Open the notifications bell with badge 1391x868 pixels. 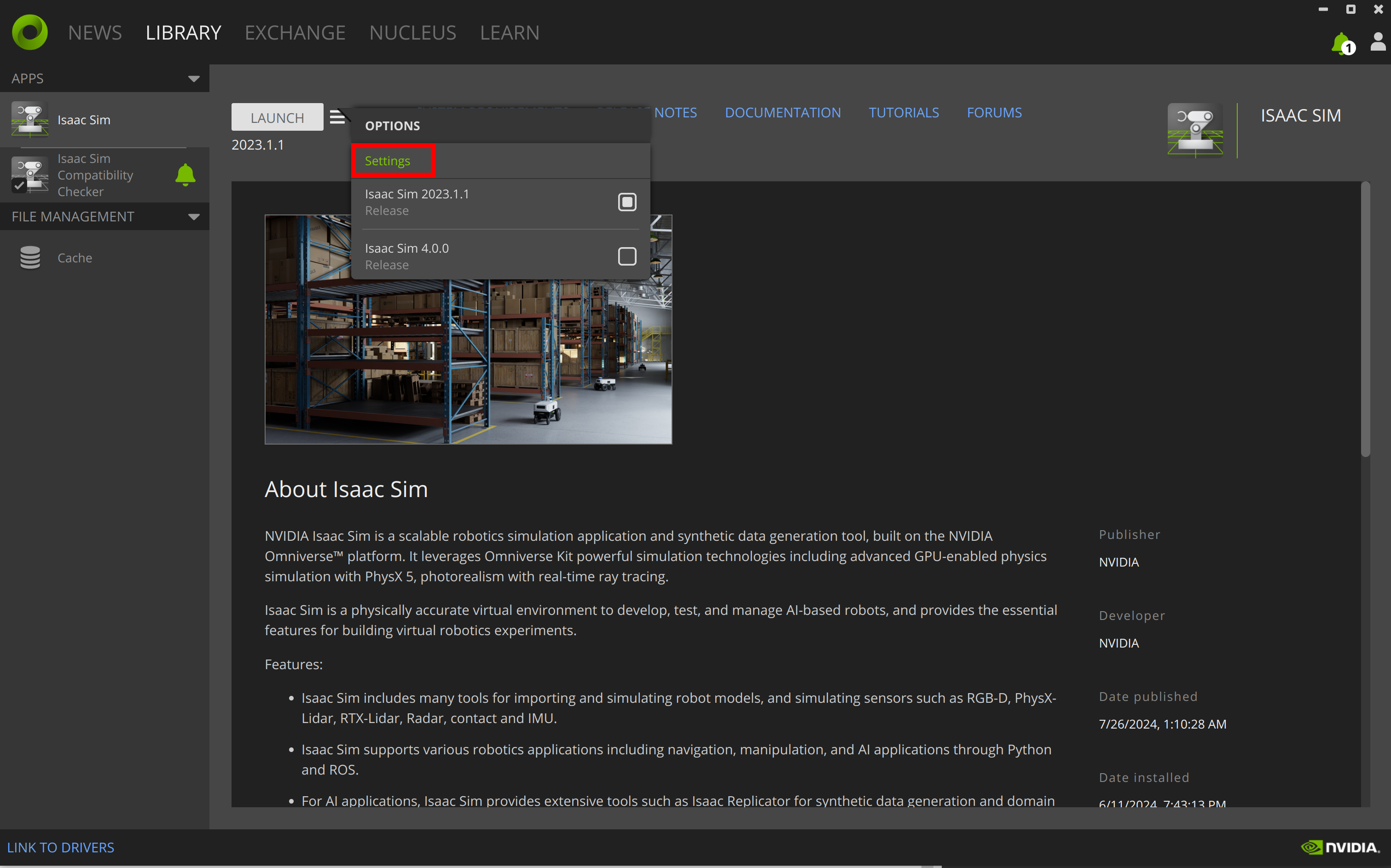tap(1342, 44)
